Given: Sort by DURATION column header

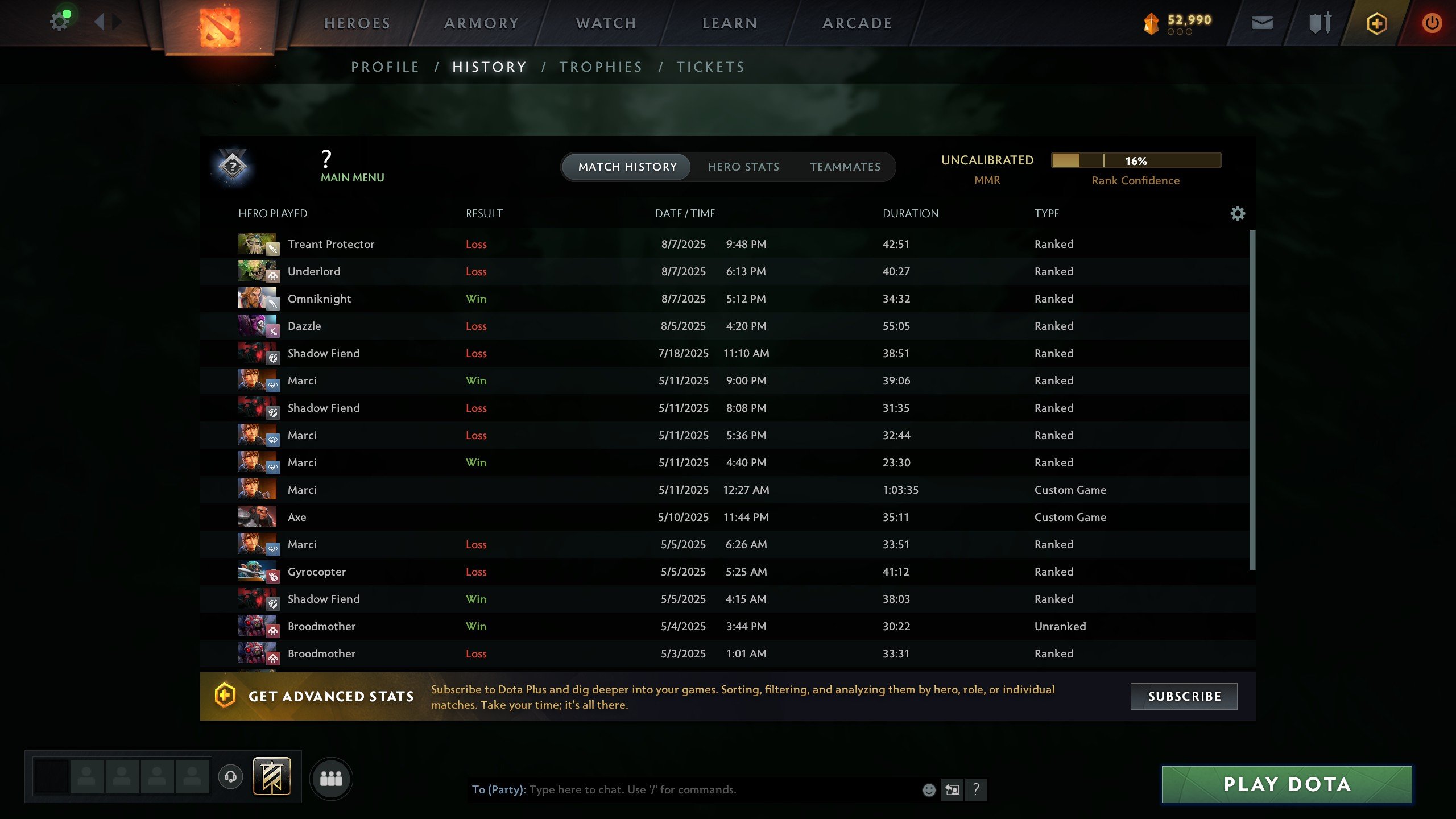Looking at the screenshot, I should coord(911,213).
